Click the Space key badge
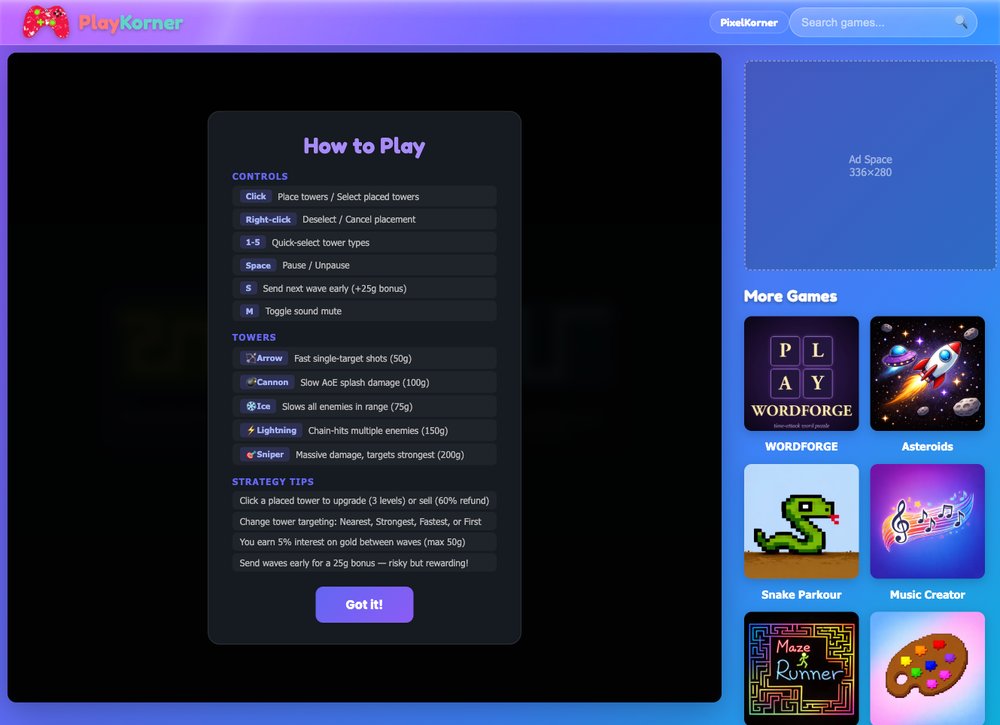 pyautogui.click(x=258, y=265)
